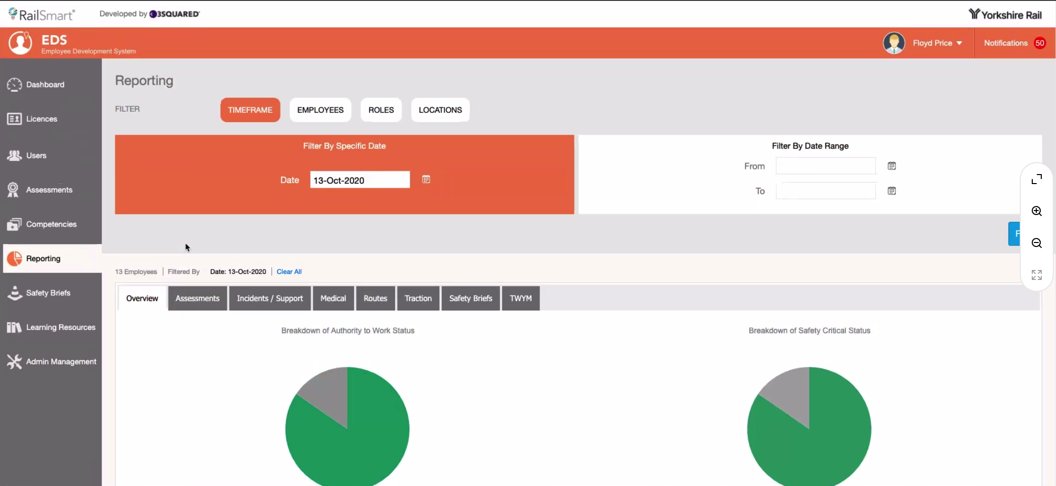Open the notifications badge showing 50
This screenshot has width=1056, height=486.
pos(1039,43)
